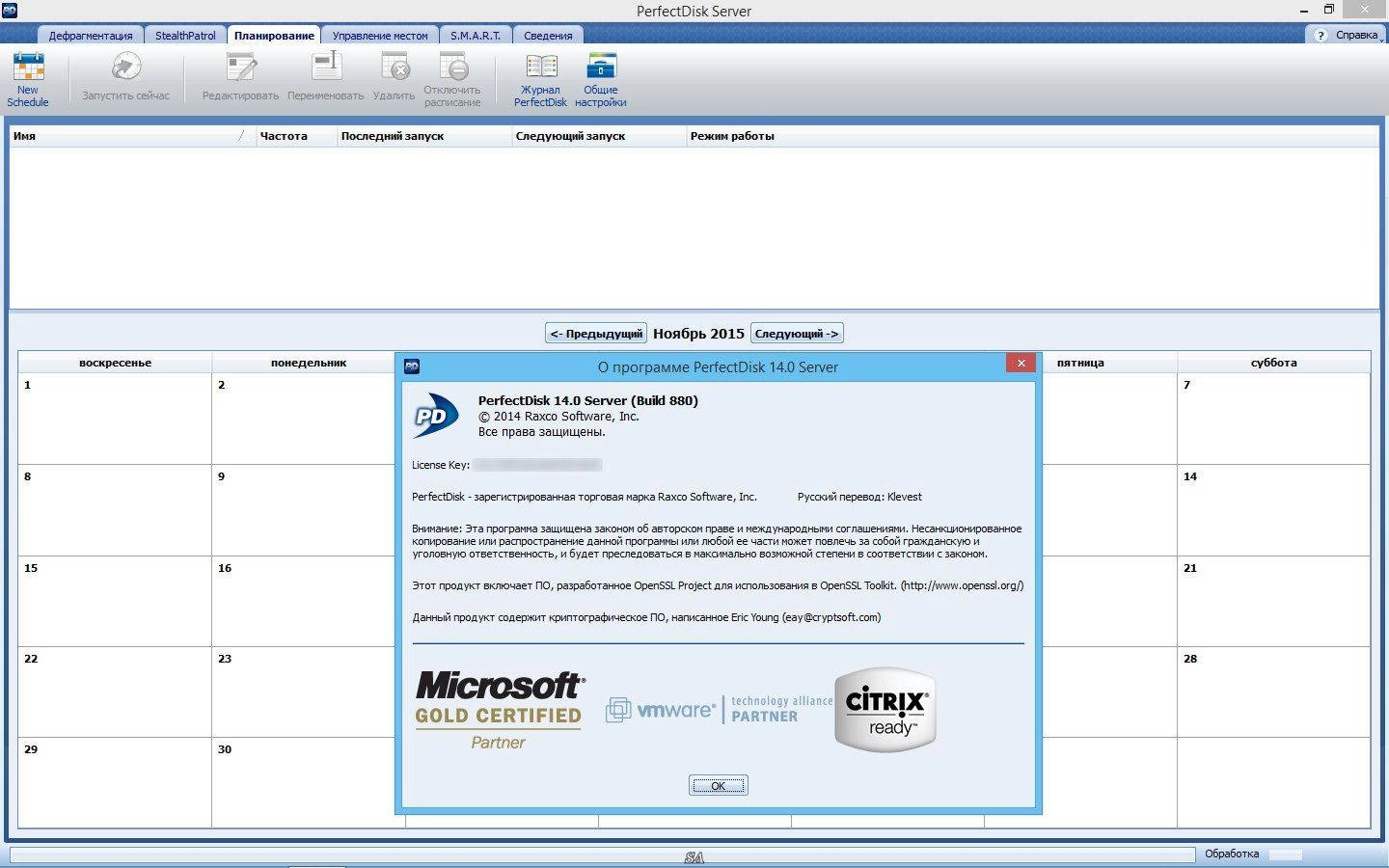Click the суббота weekday header
The height and width of the screenshot is (868, 1389).
pos(1273,363)
